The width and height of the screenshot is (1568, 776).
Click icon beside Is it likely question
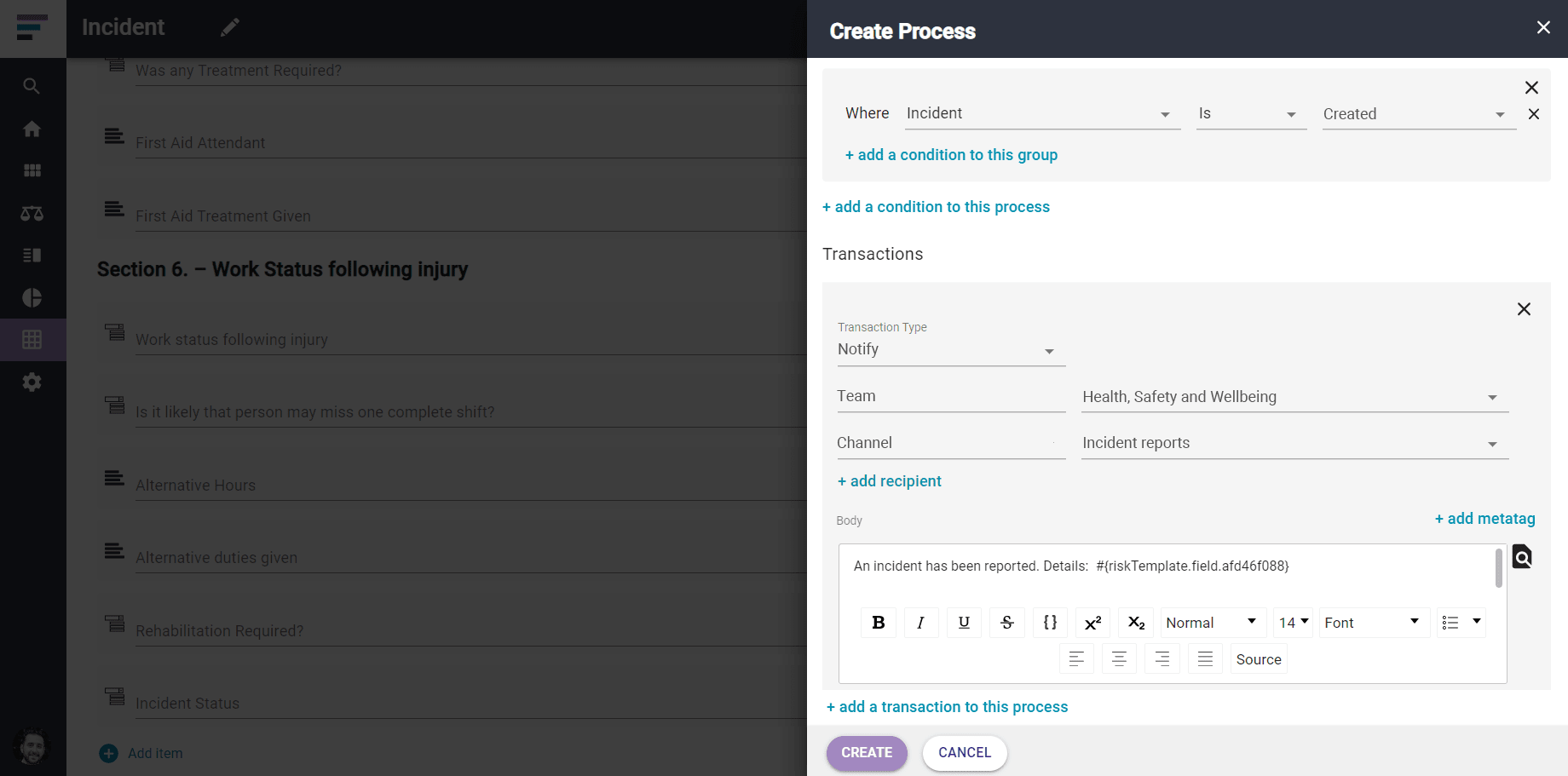click(x=114, y=405)
